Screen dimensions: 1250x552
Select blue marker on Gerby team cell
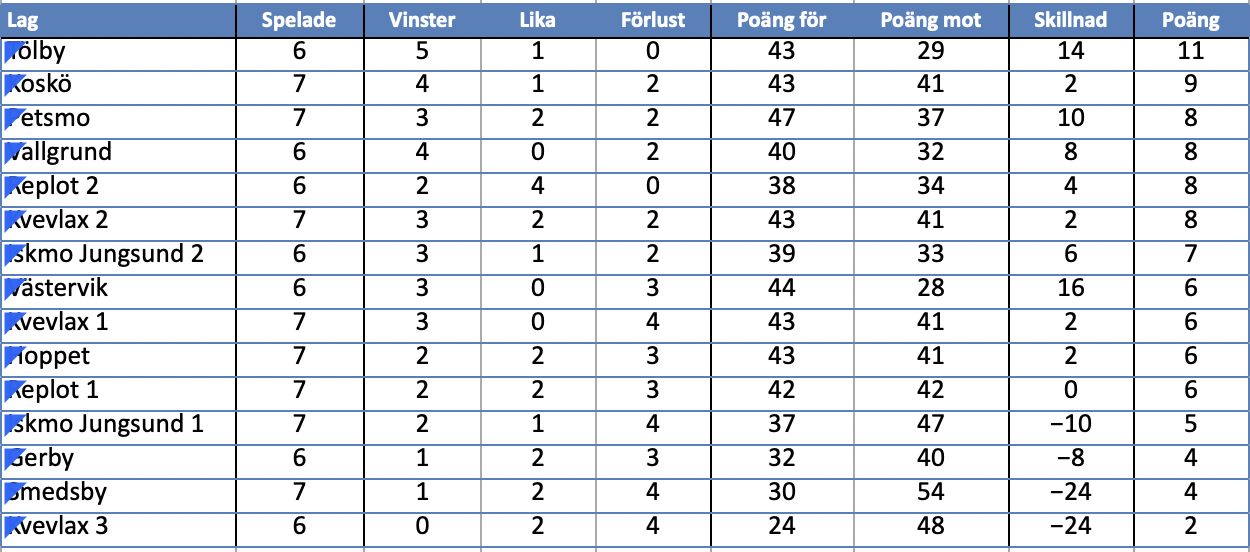tap(13, 458)
